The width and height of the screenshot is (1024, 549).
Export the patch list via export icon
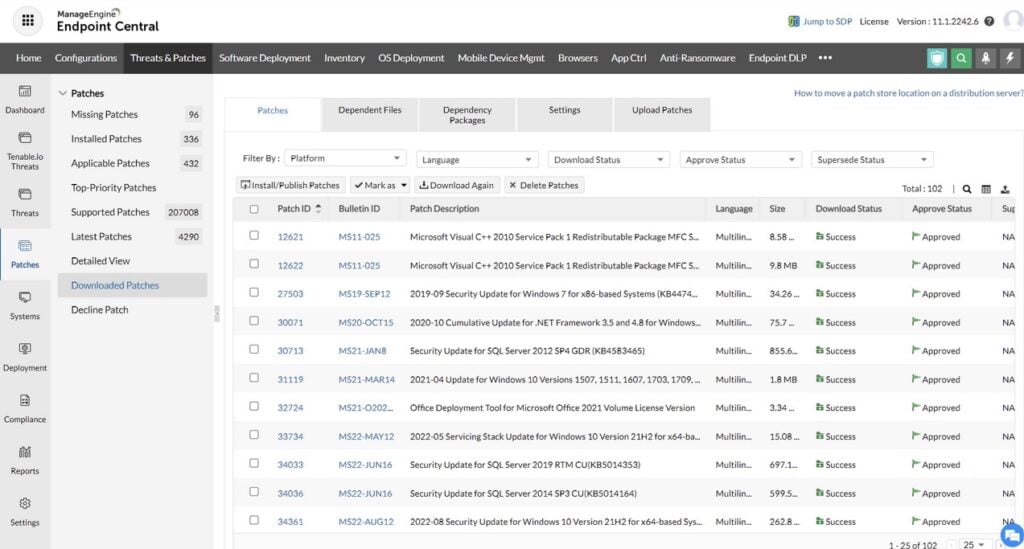tap(1005, 189)
